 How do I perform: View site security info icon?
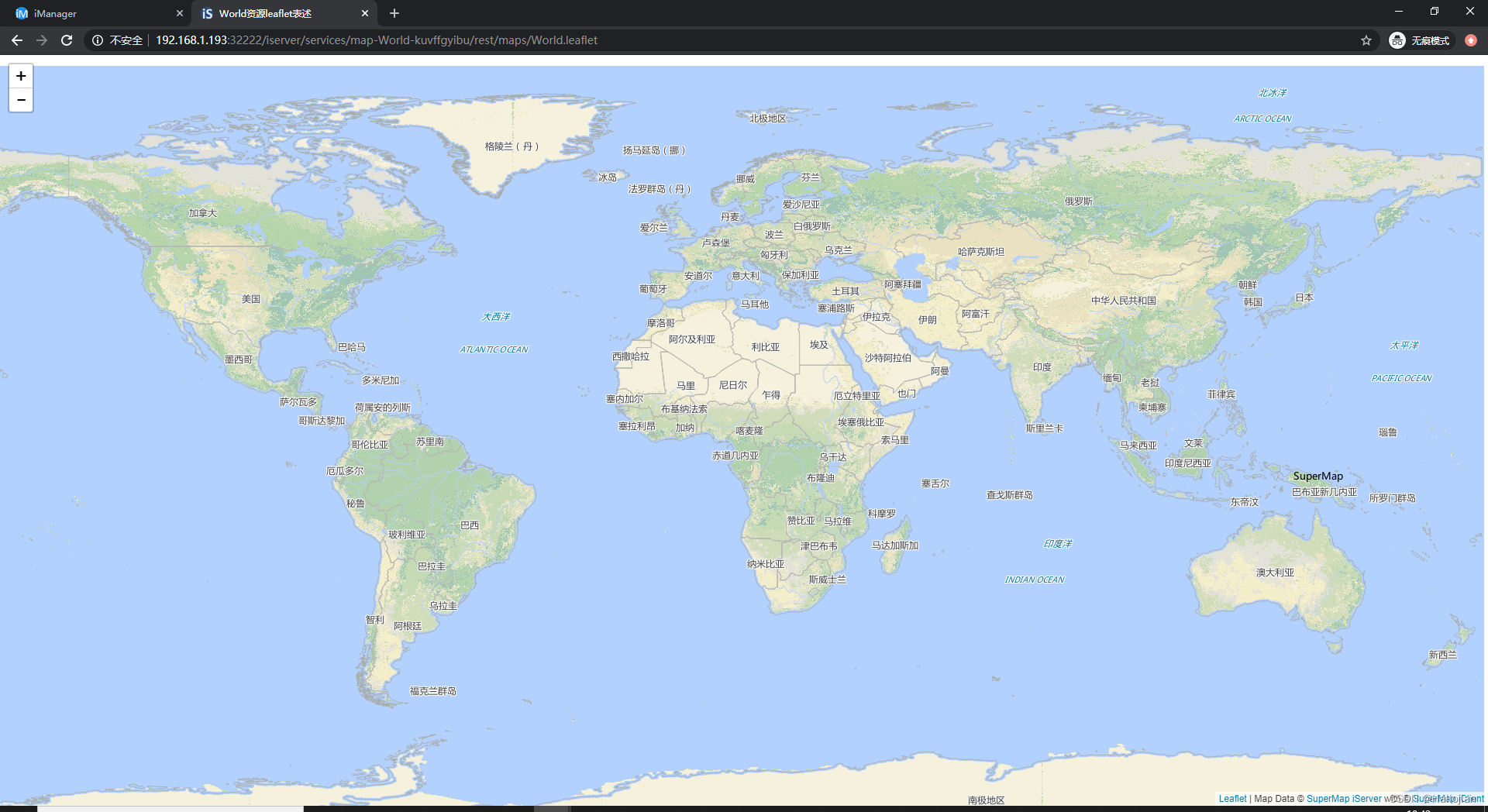pos(98,40)
